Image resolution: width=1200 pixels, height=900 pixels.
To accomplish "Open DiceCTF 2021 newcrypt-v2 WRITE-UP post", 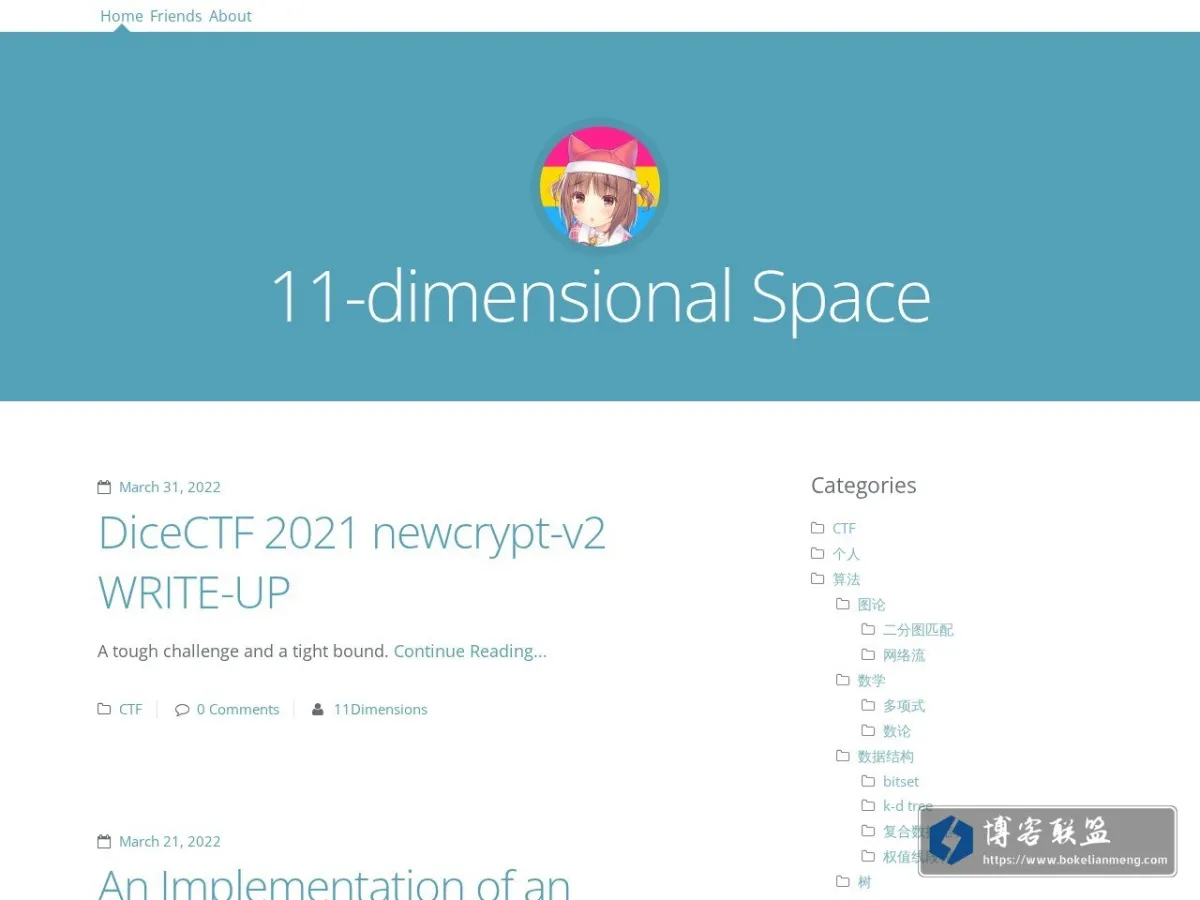I will point(352,562).
